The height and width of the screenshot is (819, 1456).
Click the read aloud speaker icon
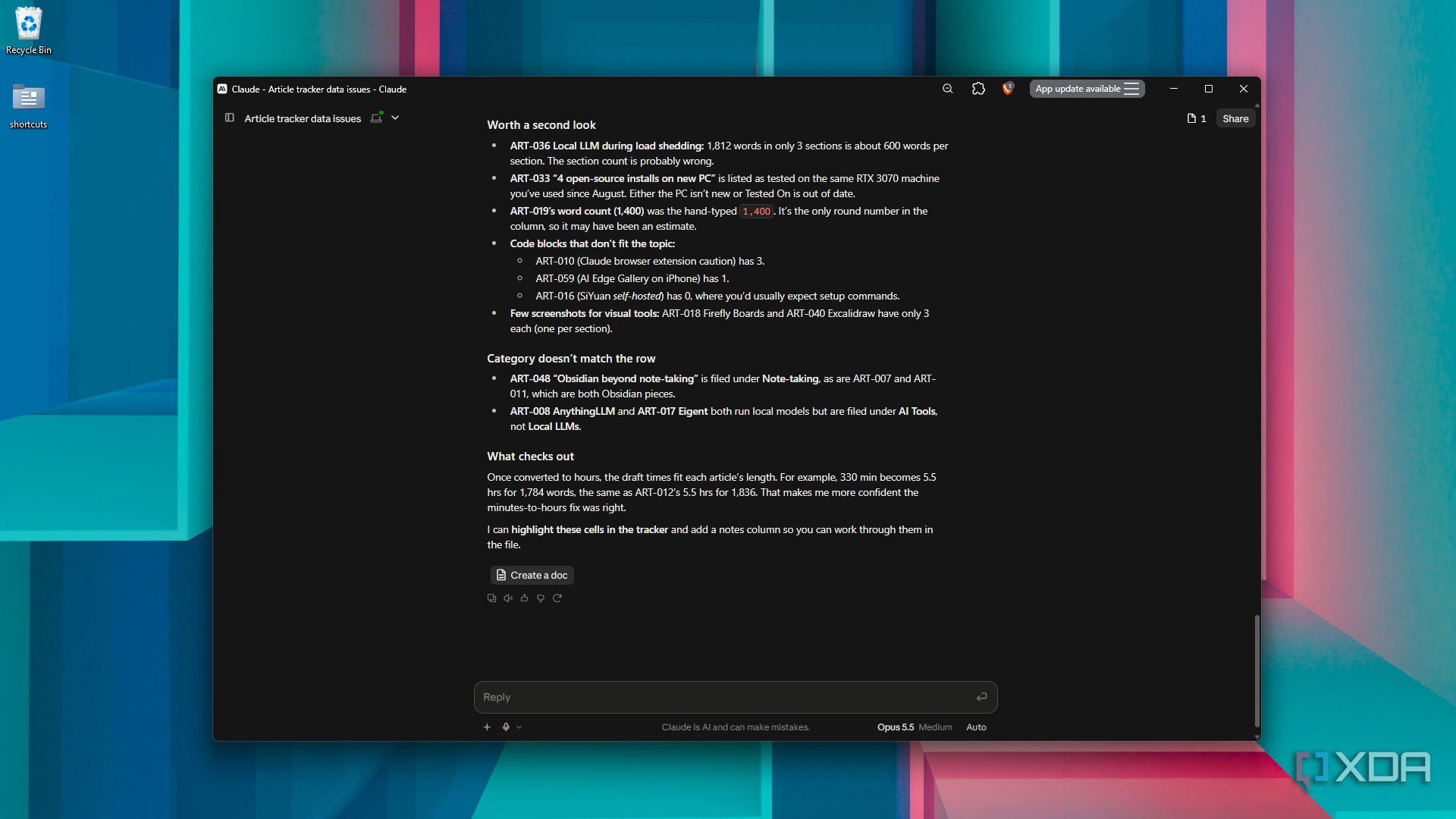click(508, 598)
